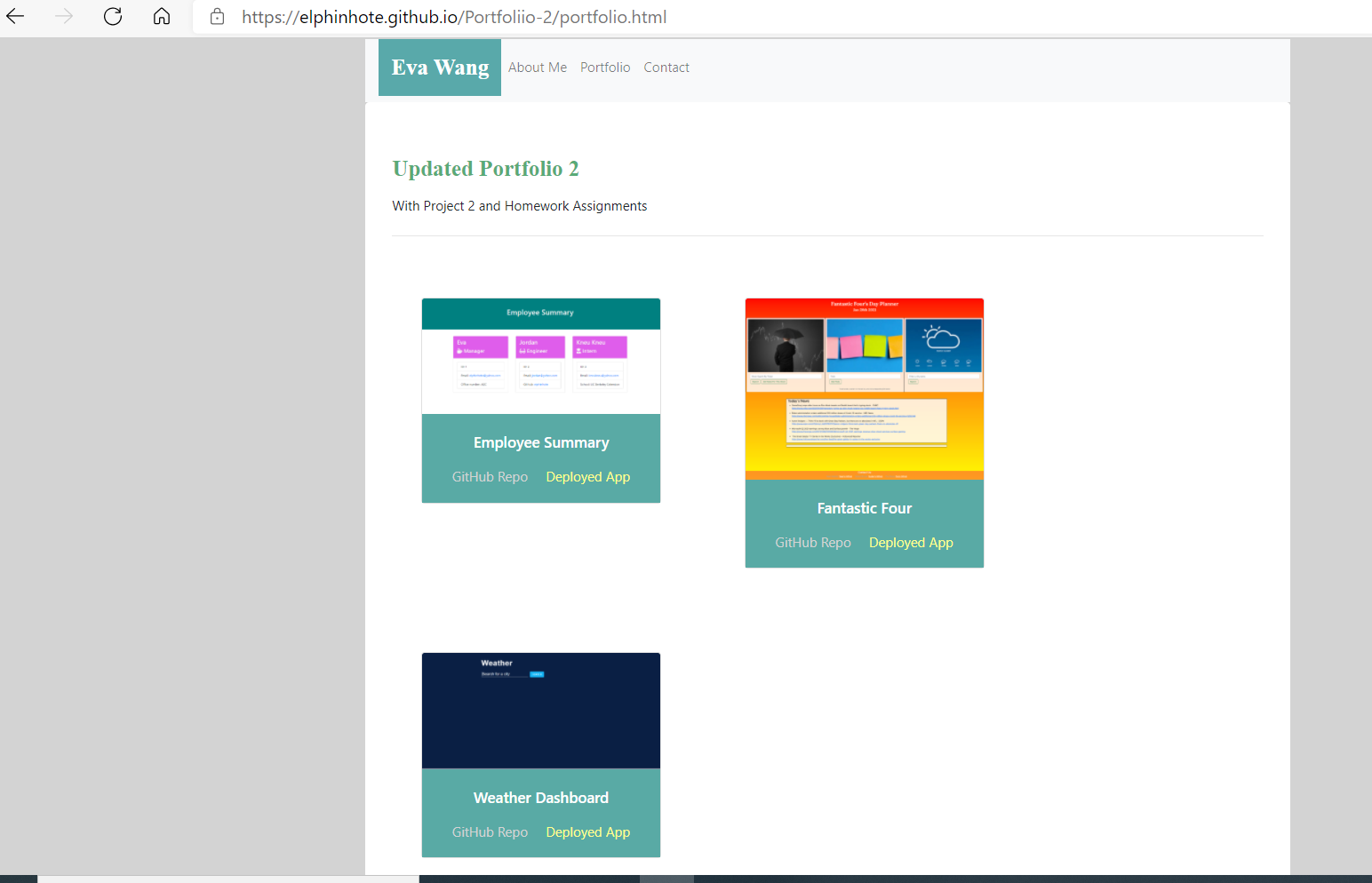Image resolution: width=1372 pixels, height=883 pixels.
Task: Click the browser forward arrow
Action: coord(64,16)
